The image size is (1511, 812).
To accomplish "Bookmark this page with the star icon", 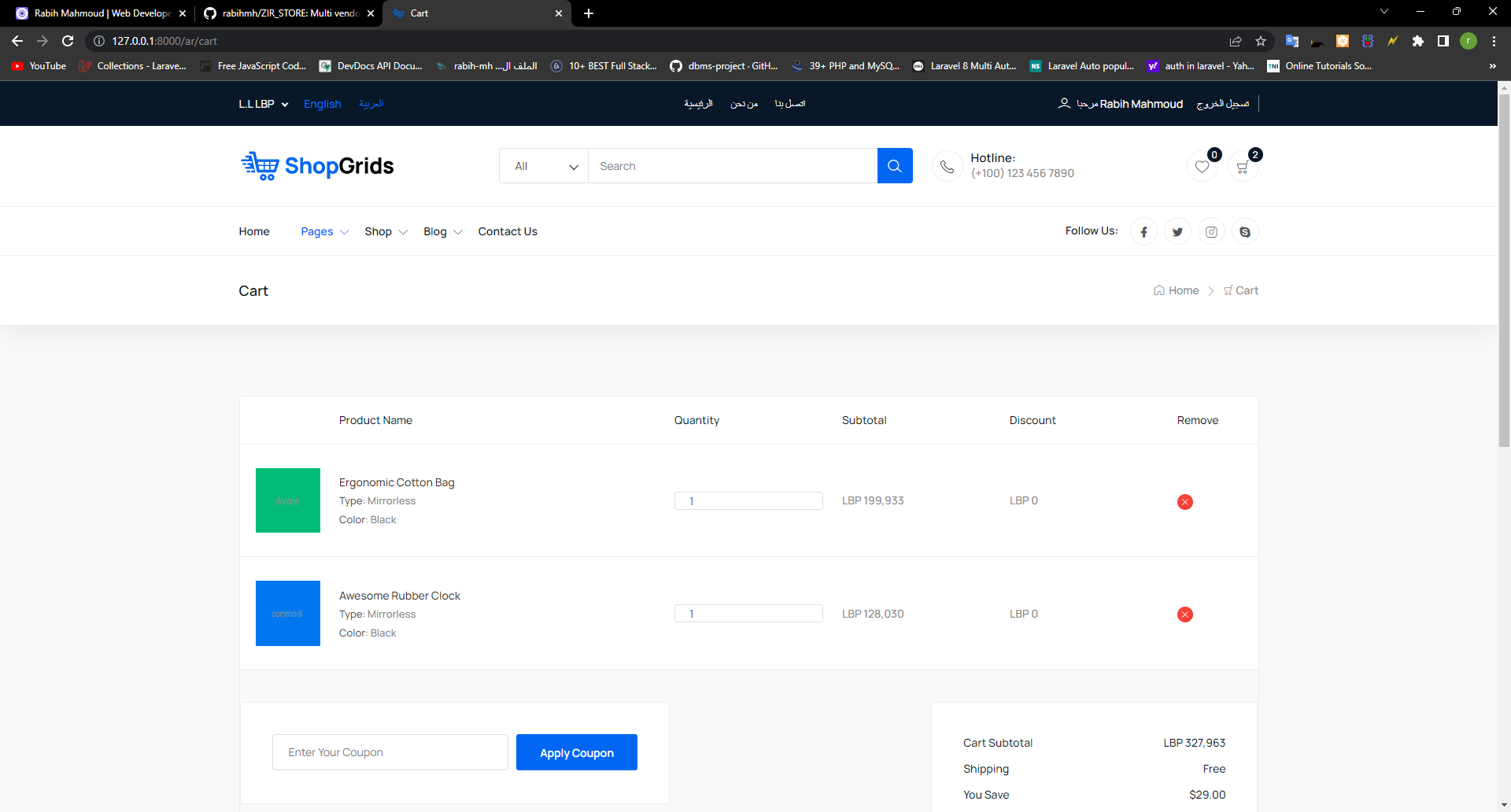I will (1261, 41).
